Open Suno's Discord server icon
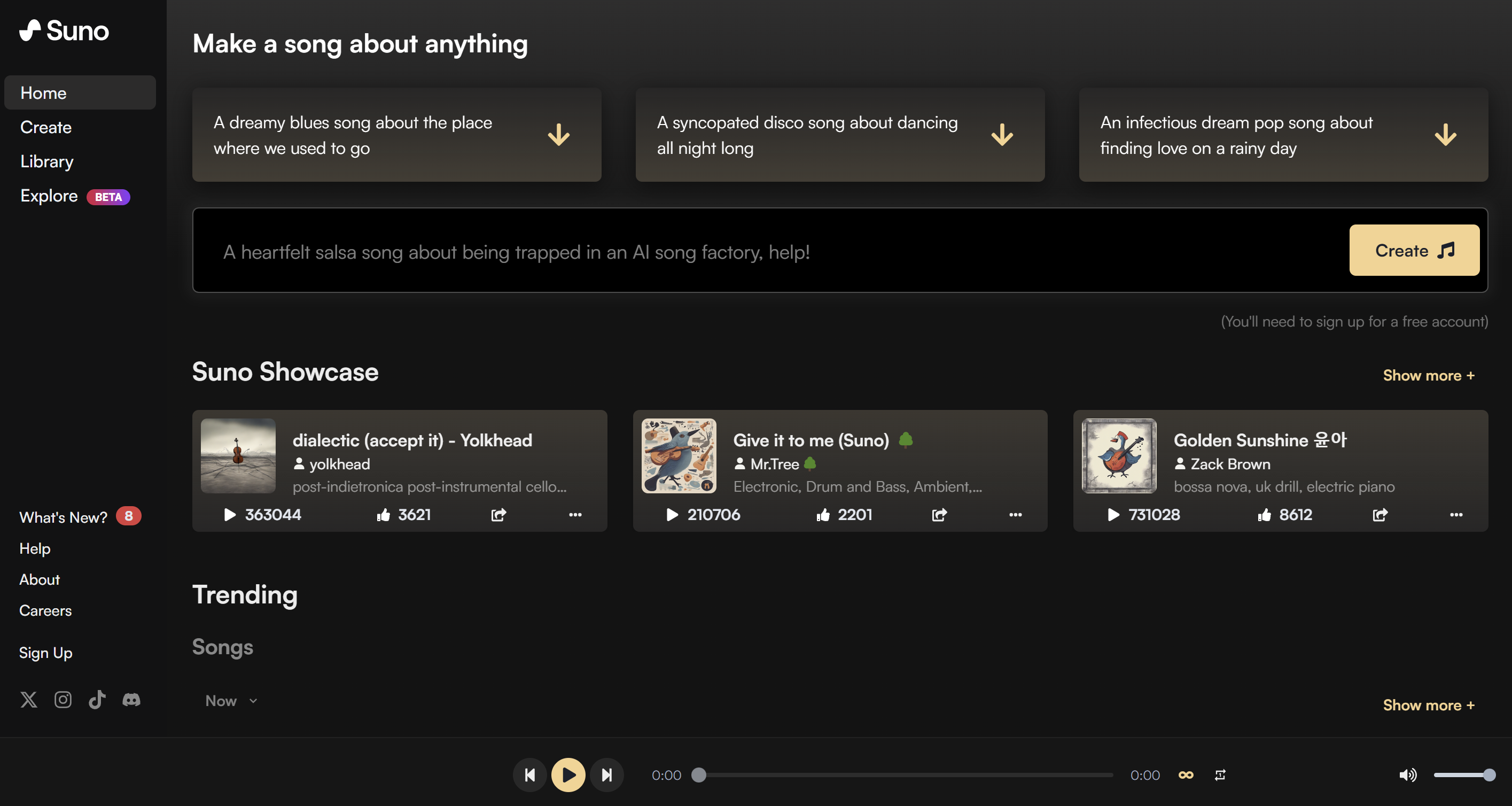The image size is (1512, 806). 131,699
